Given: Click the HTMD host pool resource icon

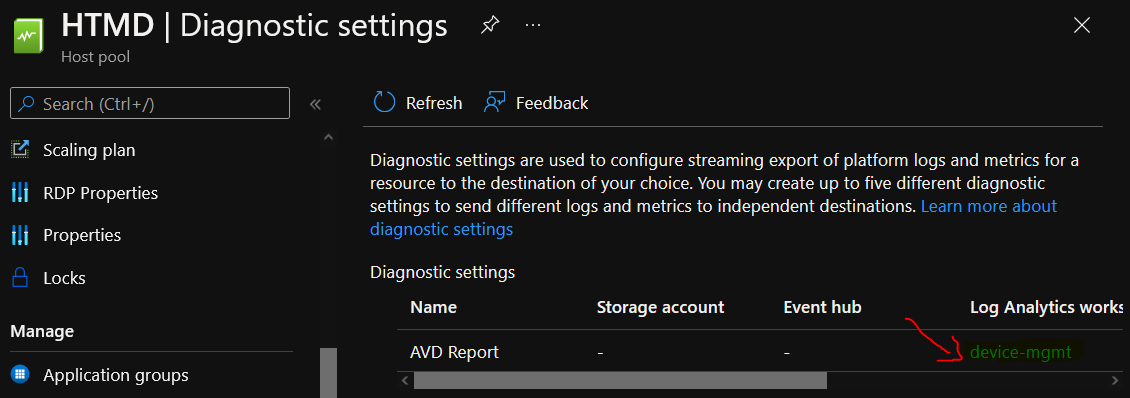Looking at the screenshot, I should (x=29, y=36).
